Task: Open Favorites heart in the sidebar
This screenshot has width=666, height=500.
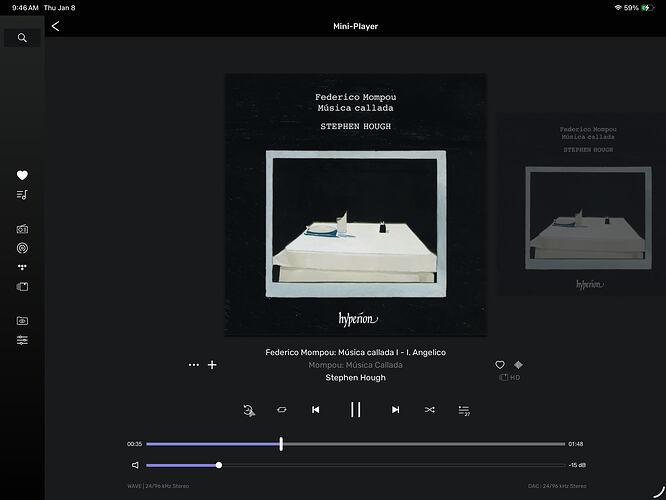Action: 22,175
